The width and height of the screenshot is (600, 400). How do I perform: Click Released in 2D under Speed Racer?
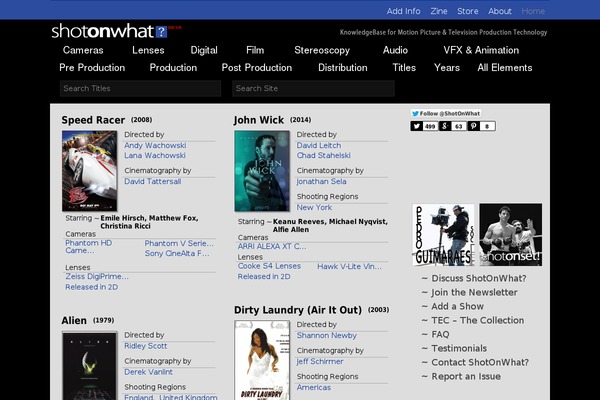point(91,287)
